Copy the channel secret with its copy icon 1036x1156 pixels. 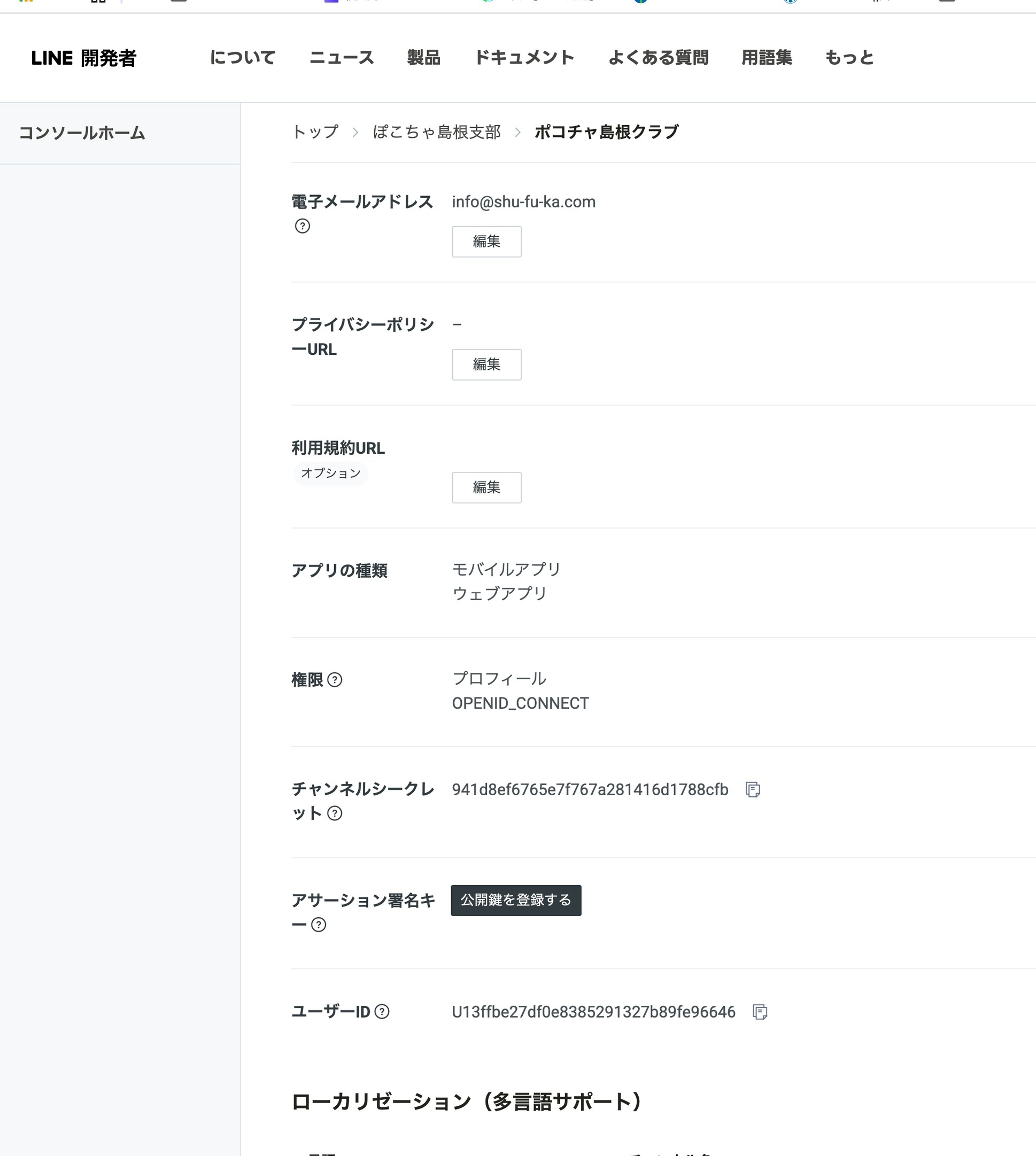click(753, 789)
